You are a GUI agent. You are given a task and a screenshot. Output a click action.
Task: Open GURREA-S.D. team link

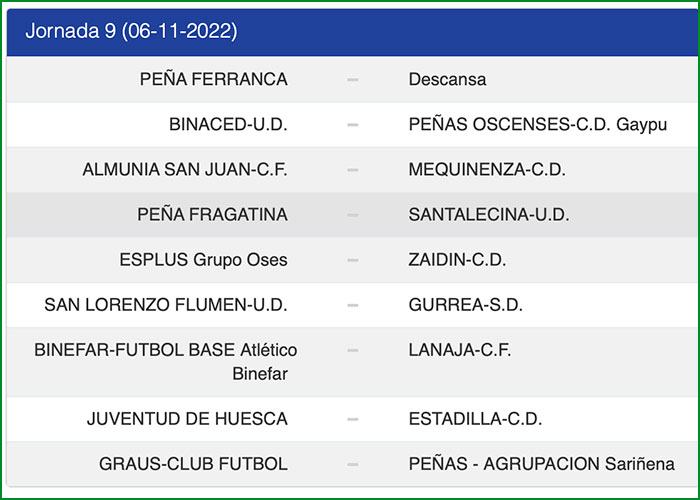tap(465, 305)
